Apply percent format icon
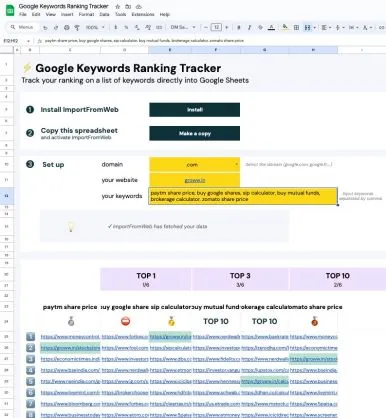Image resolution: width=386 pixels, height=418 pixels. [x=126, y=27]
